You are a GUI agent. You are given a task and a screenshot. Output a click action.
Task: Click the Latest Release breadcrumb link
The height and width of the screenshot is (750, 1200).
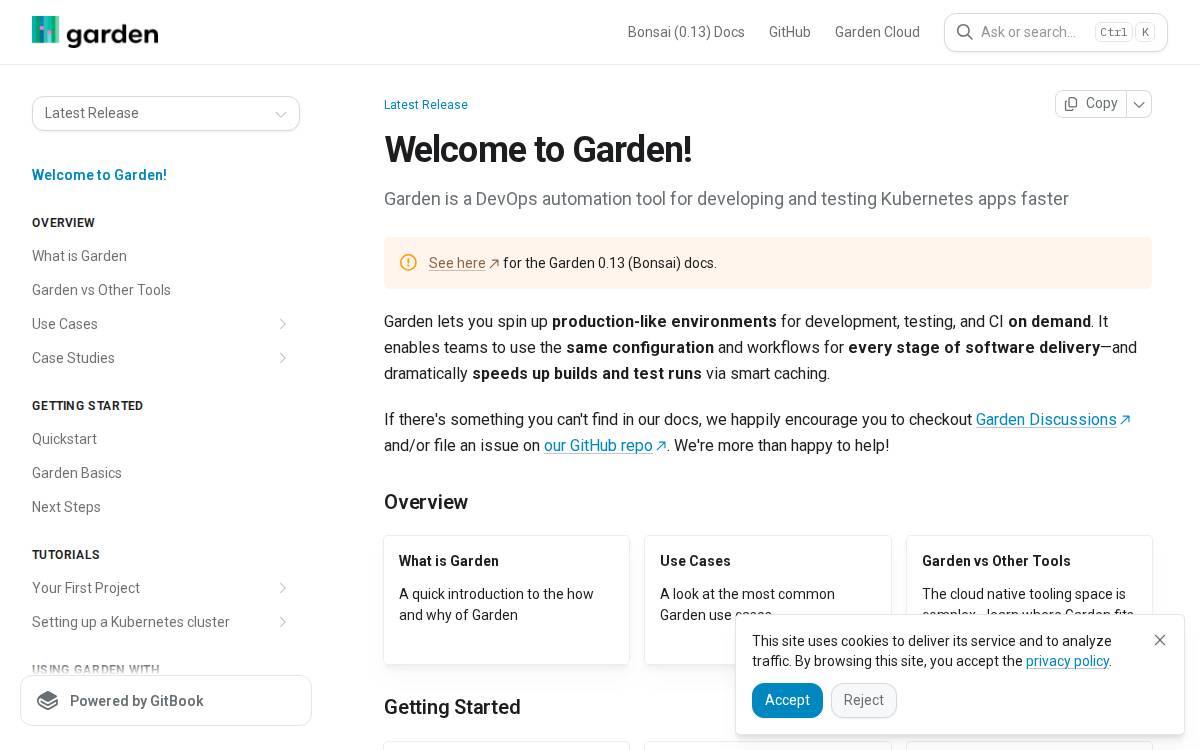(426, 105)
